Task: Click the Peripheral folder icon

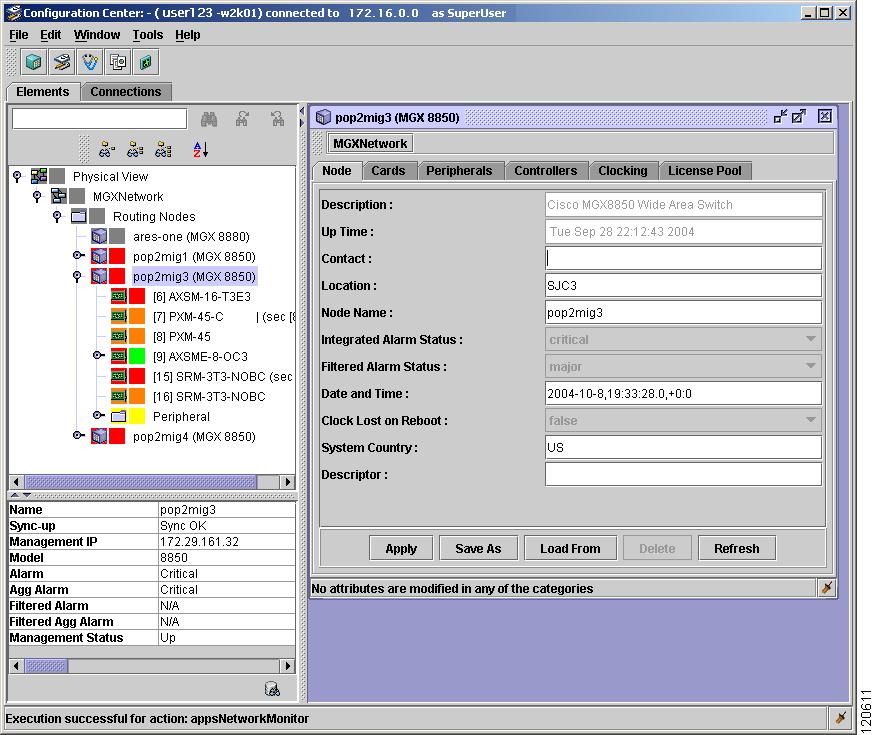Action: click(x=119, y=416)
